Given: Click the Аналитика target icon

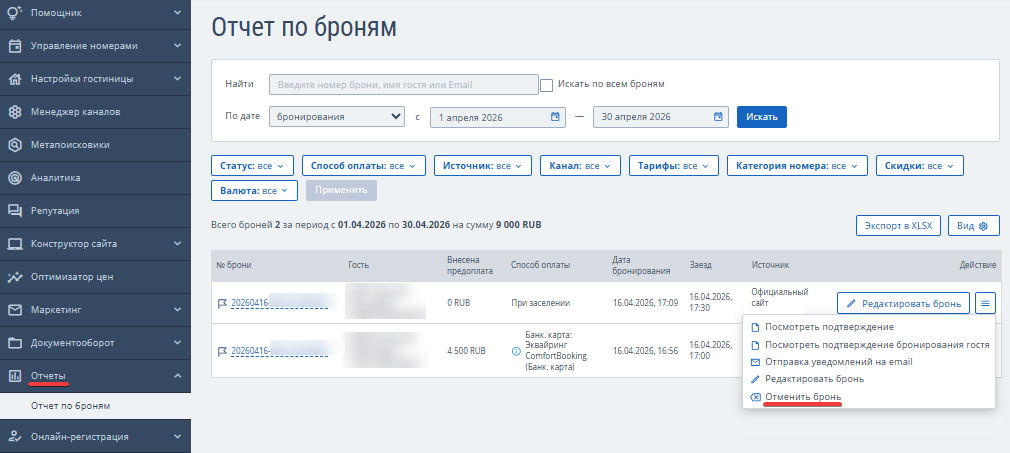Looking at the screenshot, I should click(15, 178).
